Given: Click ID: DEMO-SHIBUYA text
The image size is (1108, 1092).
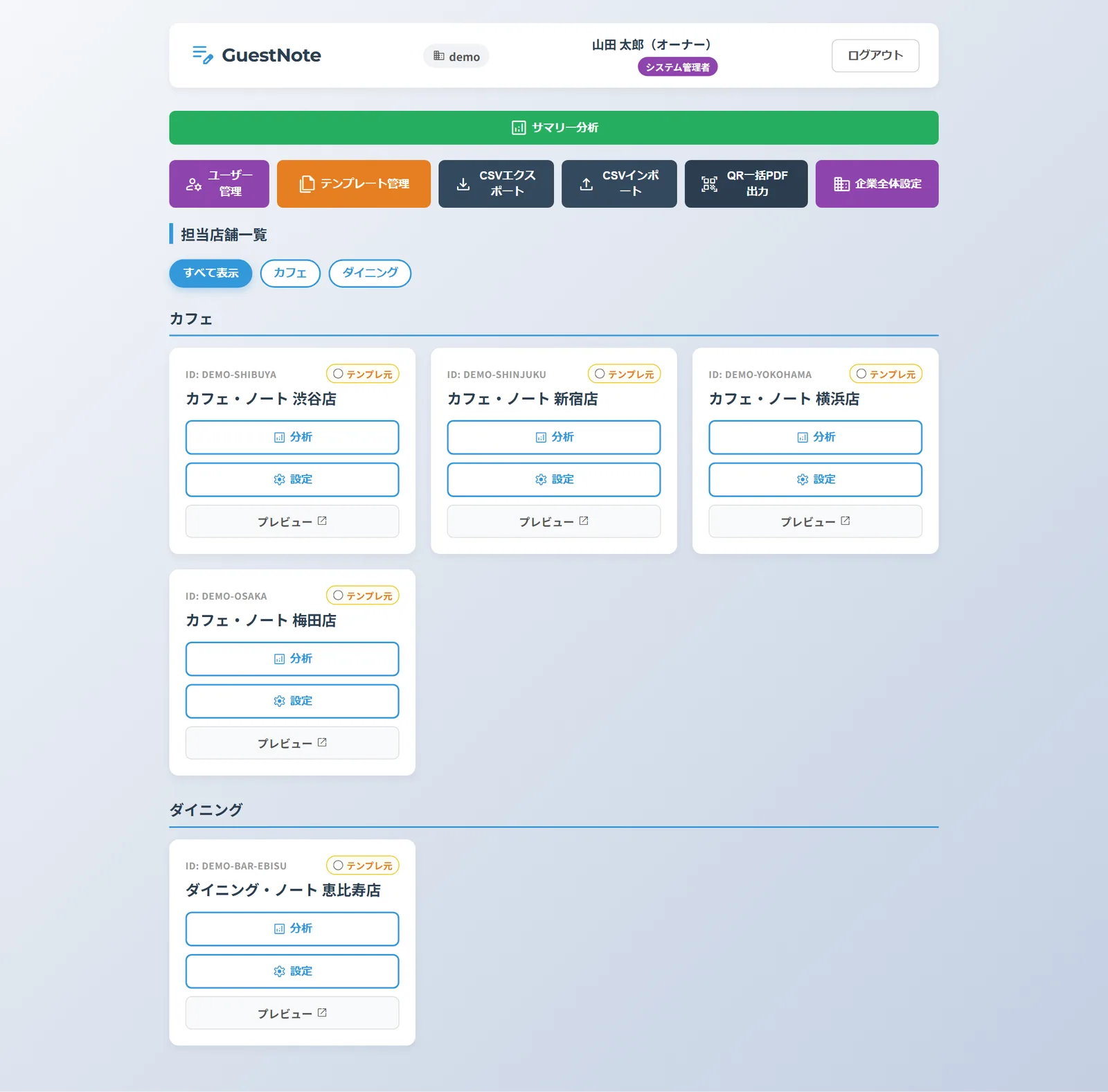Looking at the screenshot, I should click(231, 375).
